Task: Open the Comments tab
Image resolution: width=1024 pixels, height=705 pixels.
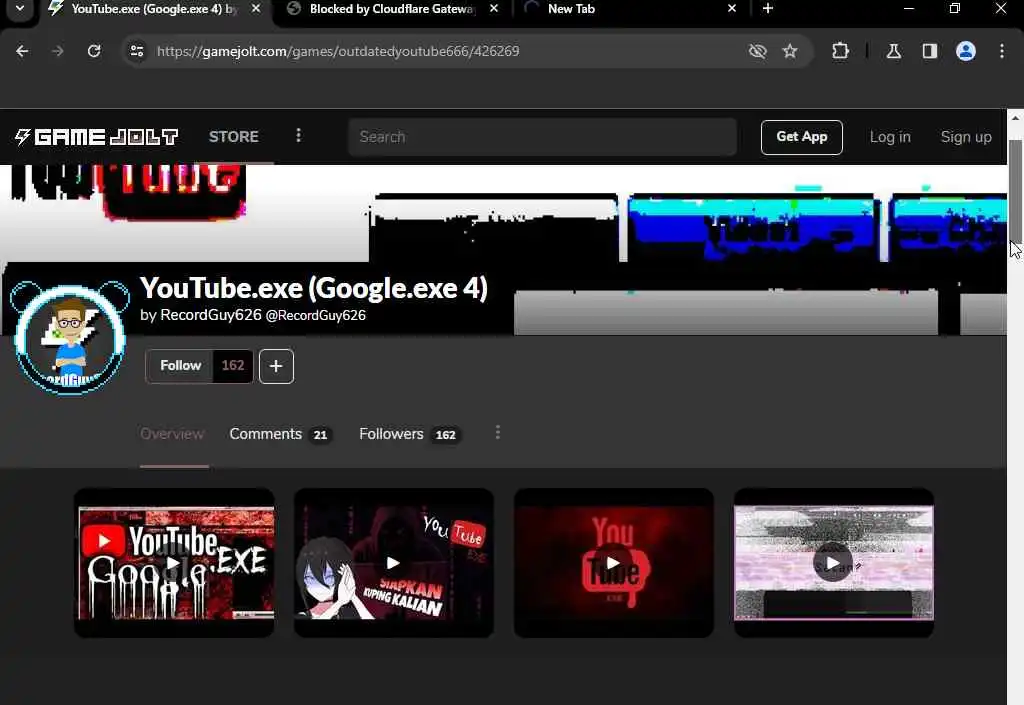Action: 281,434
